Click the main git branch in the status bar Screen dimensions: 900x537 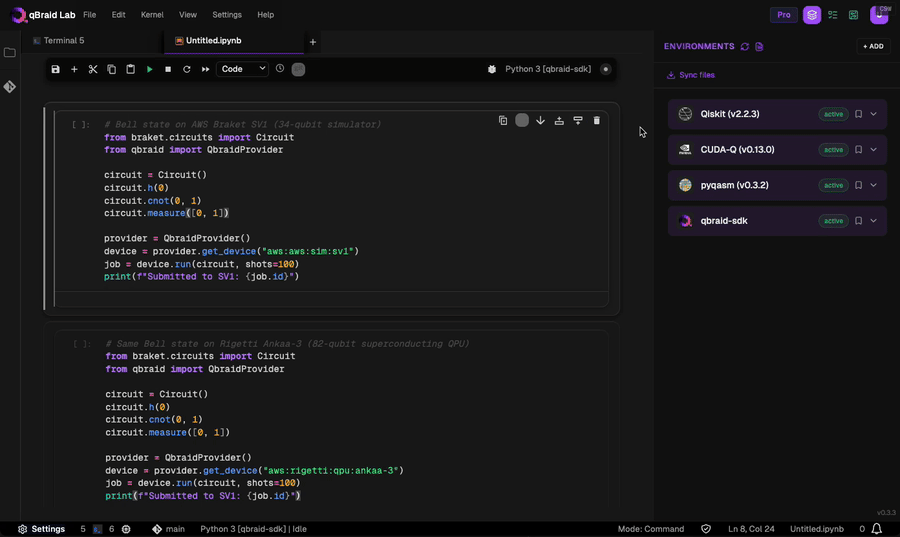(168, 529)
